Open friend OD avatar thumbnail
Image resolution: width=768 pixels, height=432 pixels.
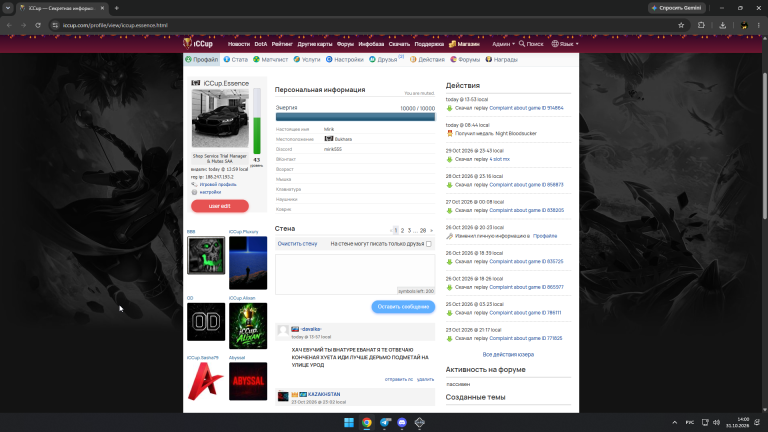click(206, 322)
